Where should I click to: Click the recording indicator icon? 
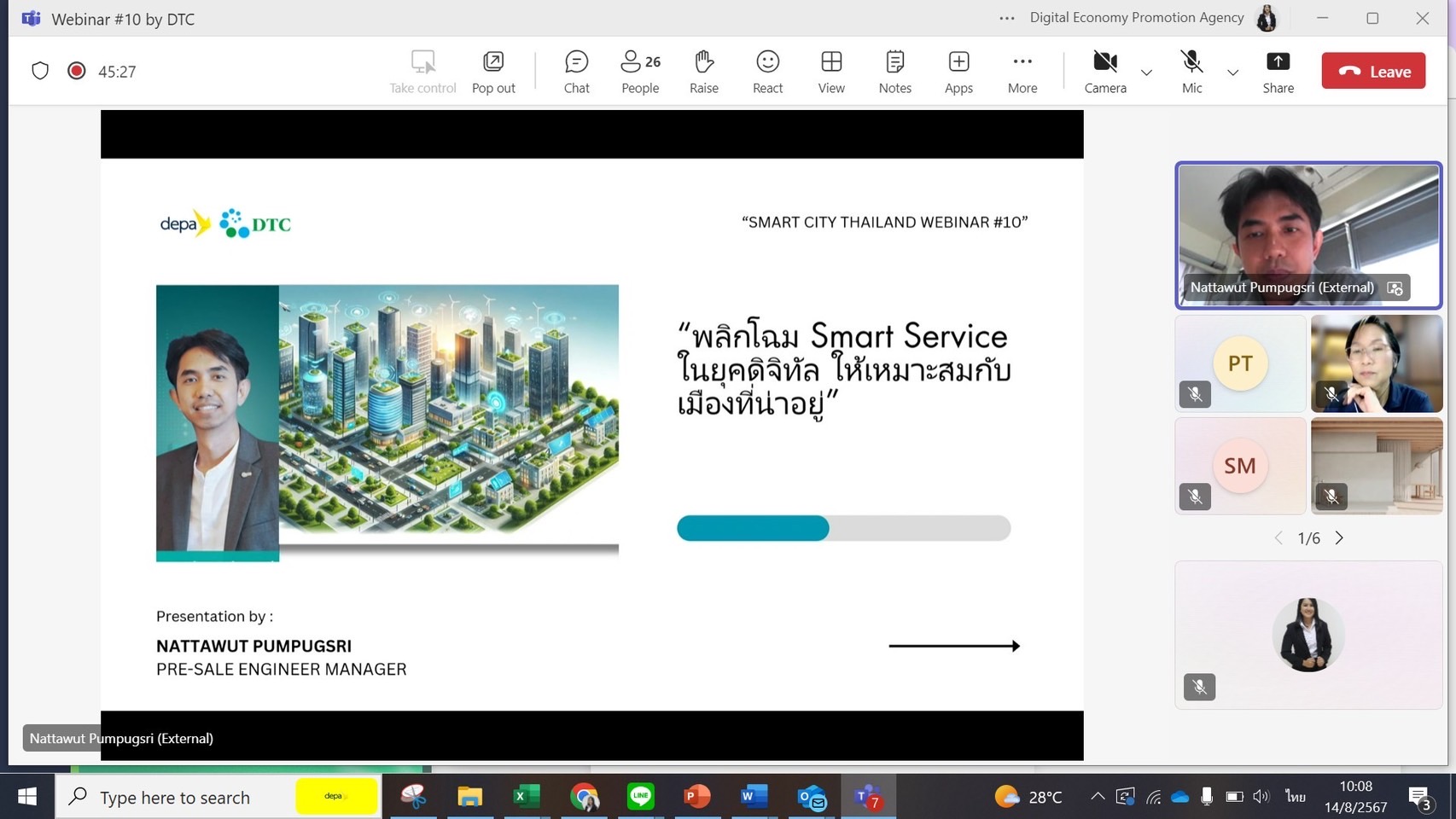coord(77,71)
